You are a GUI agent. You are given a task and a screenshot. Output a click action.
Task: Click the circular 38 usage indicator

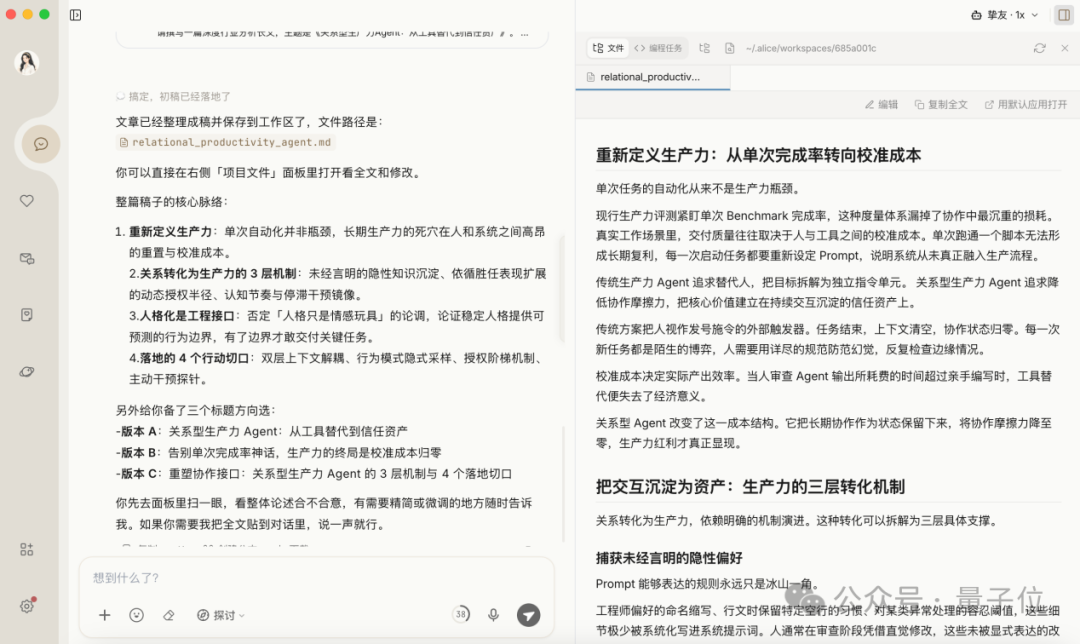point(461,614)
